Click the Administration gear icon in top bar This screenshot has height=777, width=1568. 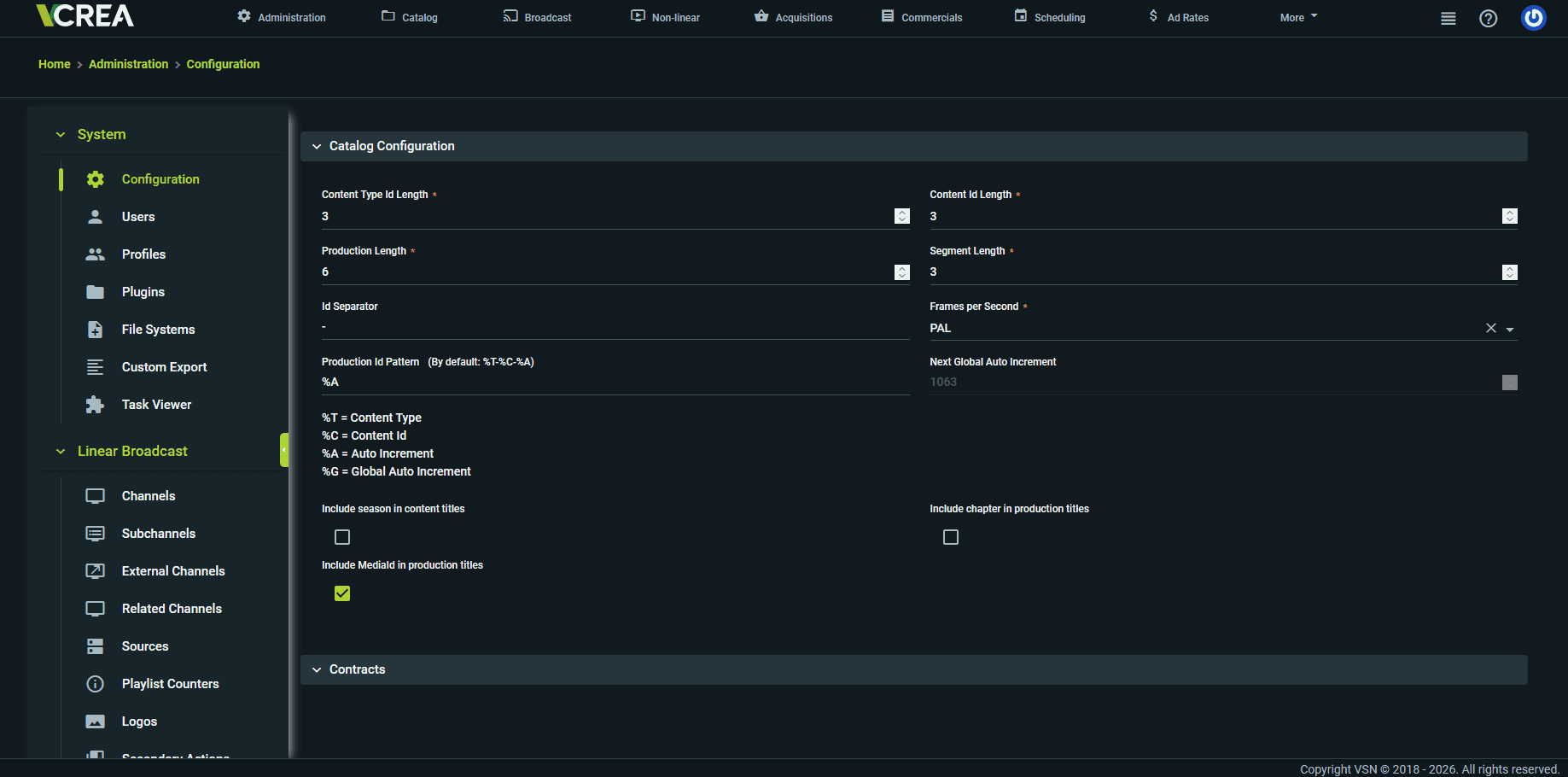click(244, 16)
